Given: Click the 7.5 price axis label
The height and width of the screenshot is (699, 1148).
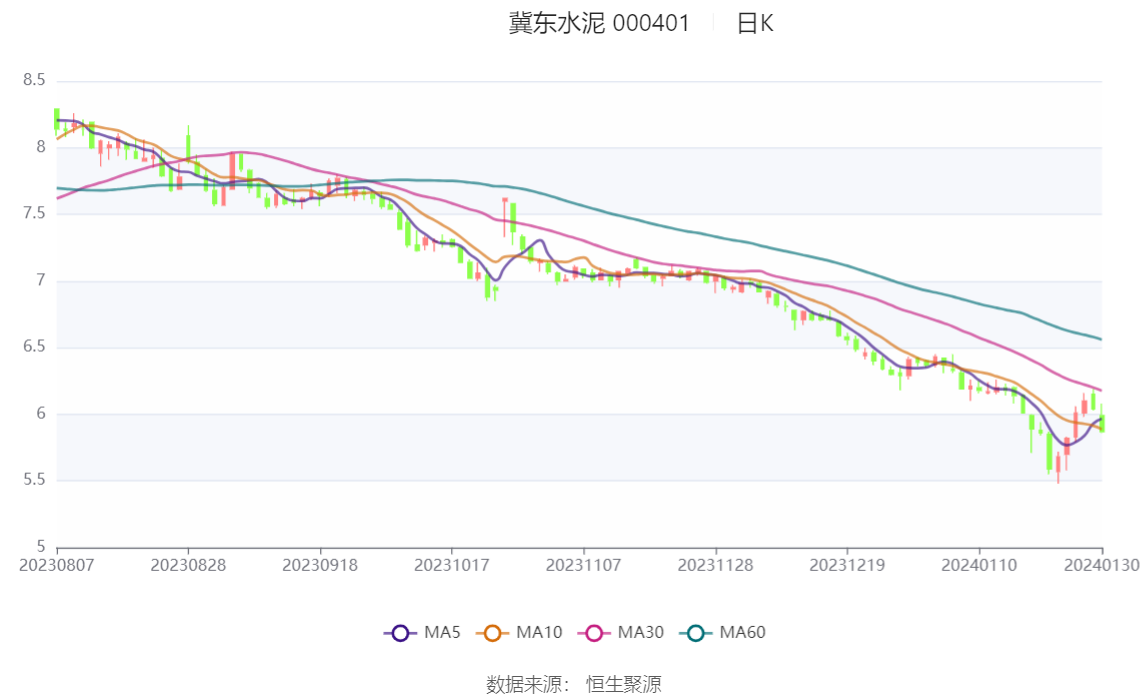Looking at the screenshot, I should 34,213.
